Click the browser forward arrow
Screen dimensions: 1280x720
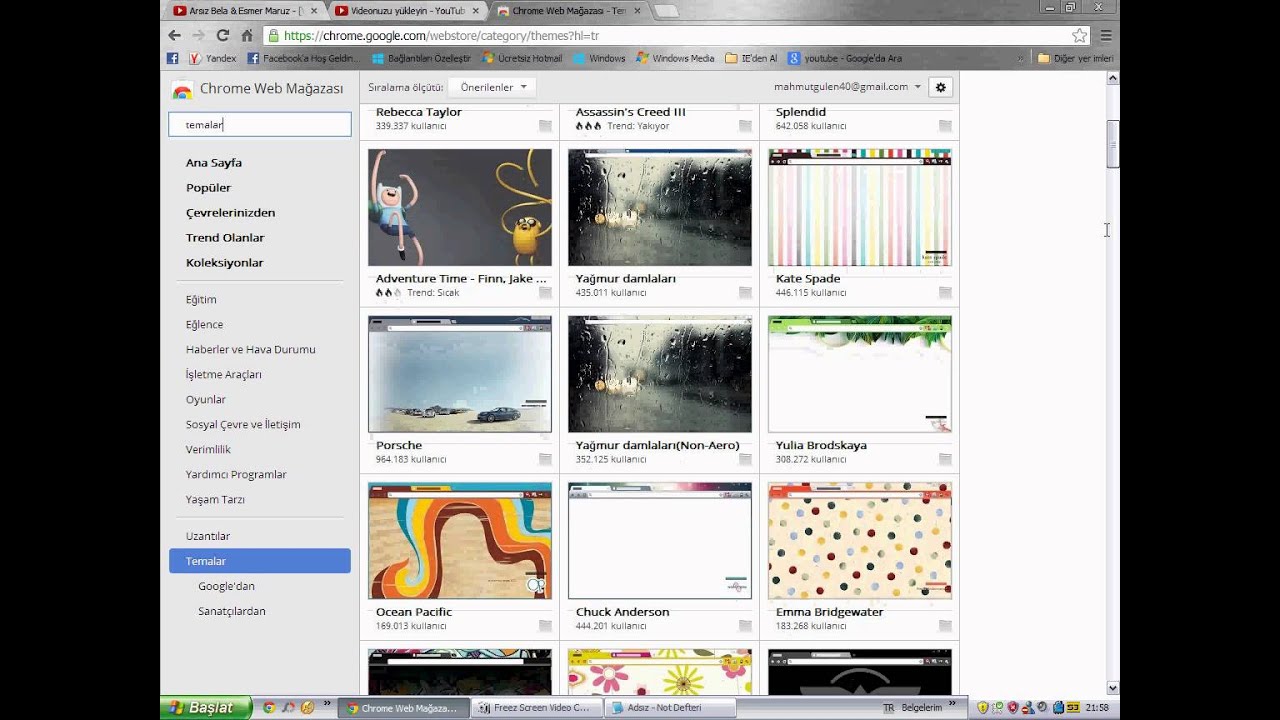tap(198, 35)
